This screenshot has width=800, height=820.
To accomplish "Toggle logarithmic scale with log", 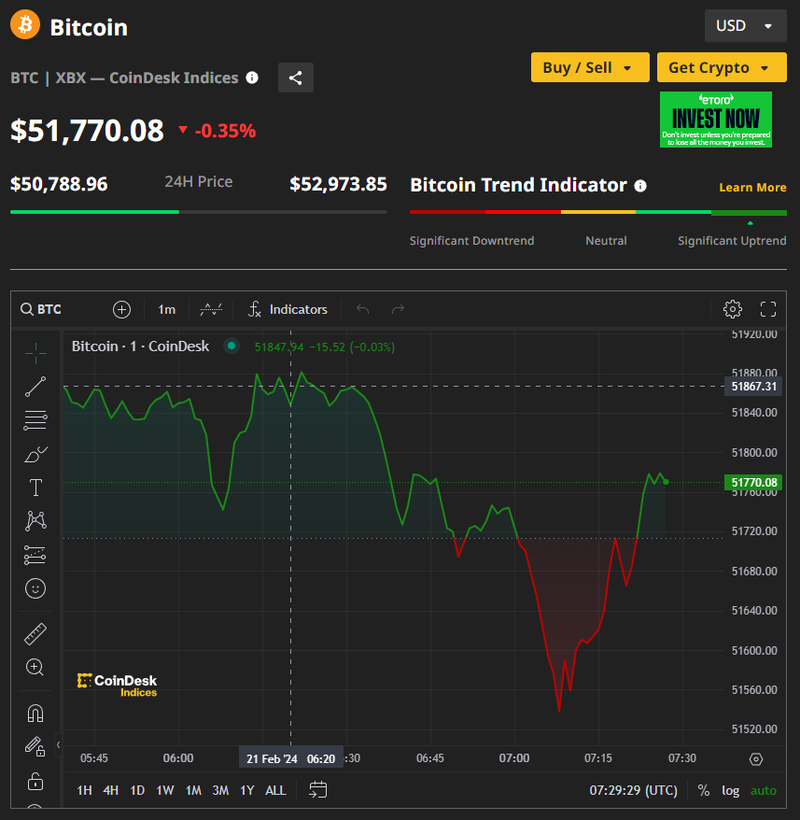I will 731,790.
